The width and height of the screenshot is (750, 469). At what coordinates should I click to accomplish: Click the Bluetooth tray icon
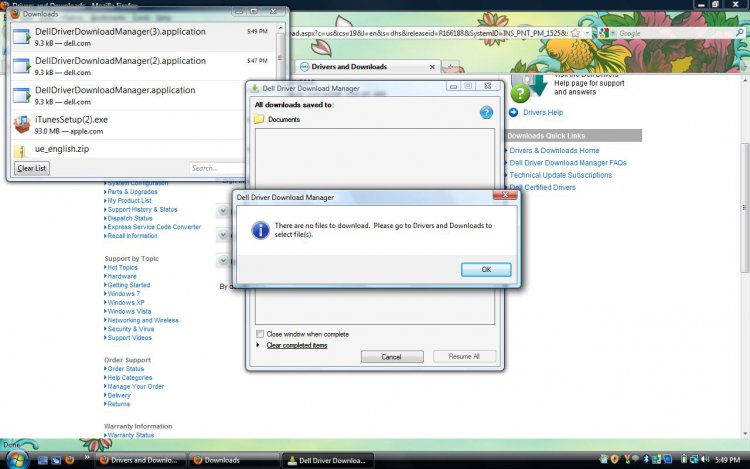coord(645,459)
